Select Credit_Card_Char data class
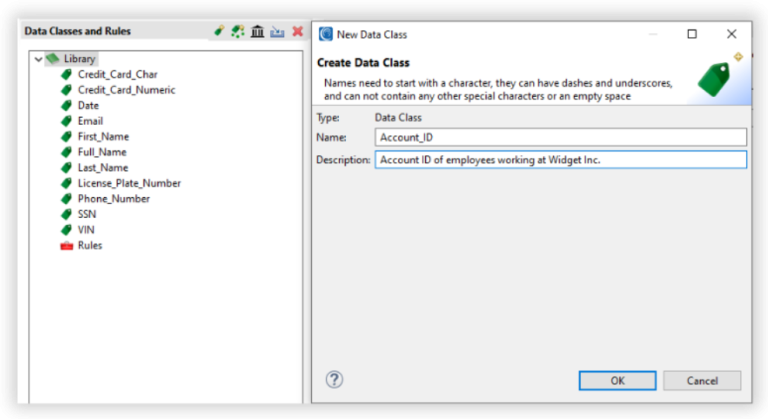This screenshot has width=768, height=419. click(118, 74)
